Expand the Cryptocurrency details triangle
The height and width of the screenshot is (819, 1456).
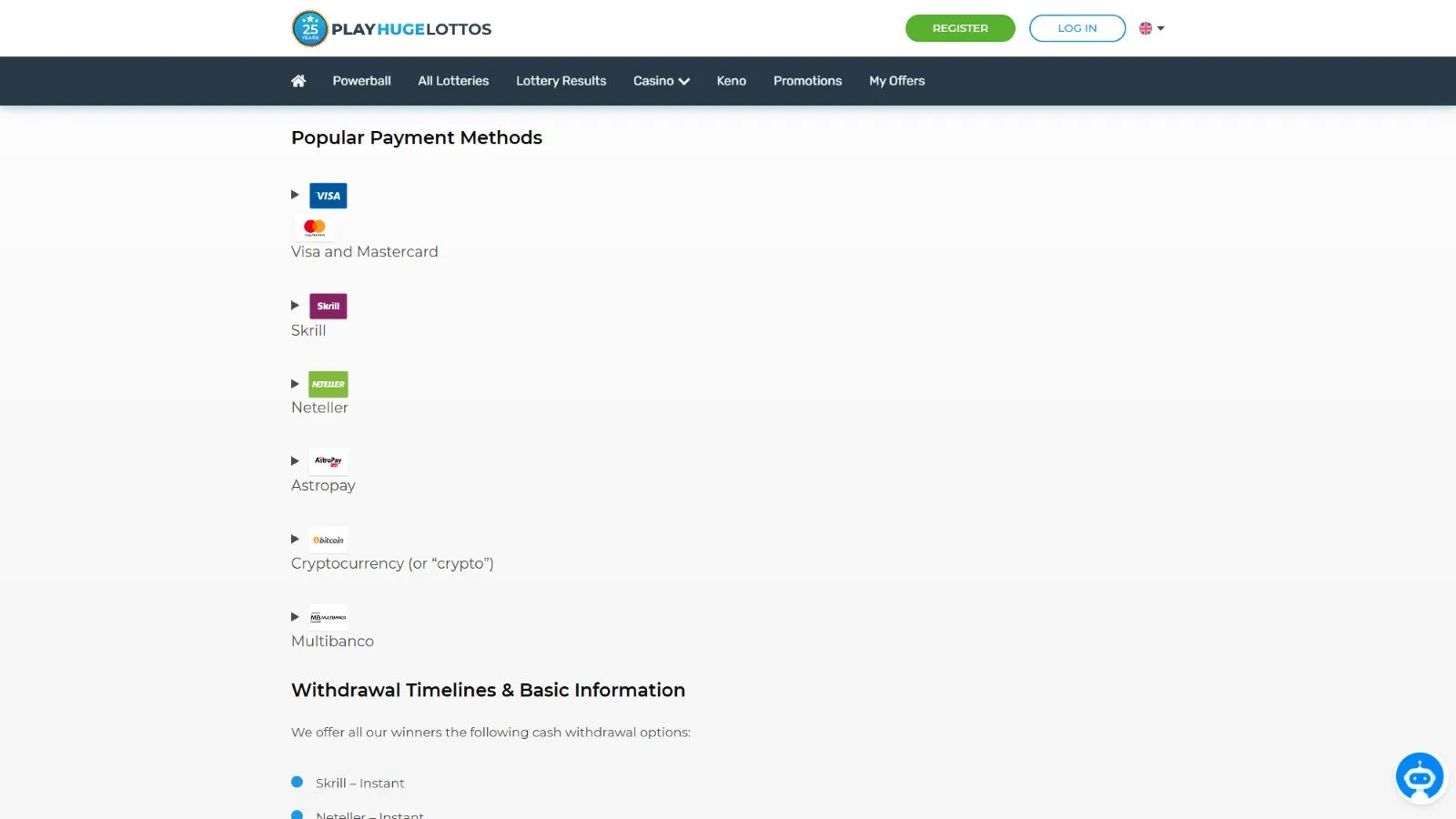pos(295,540)
